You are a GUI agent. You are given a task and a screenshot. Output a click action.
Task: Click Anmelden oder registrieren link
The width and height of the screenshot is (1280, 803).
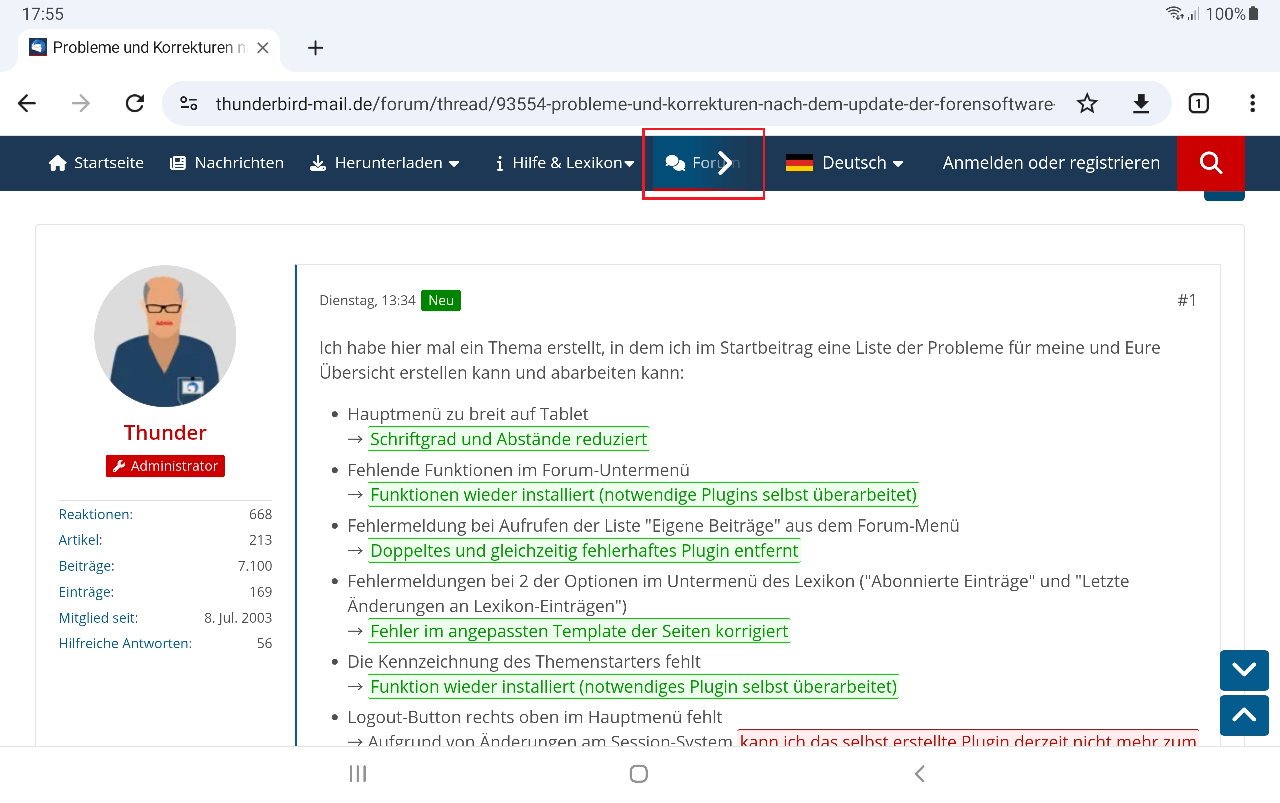click(x=1051, y=163)
